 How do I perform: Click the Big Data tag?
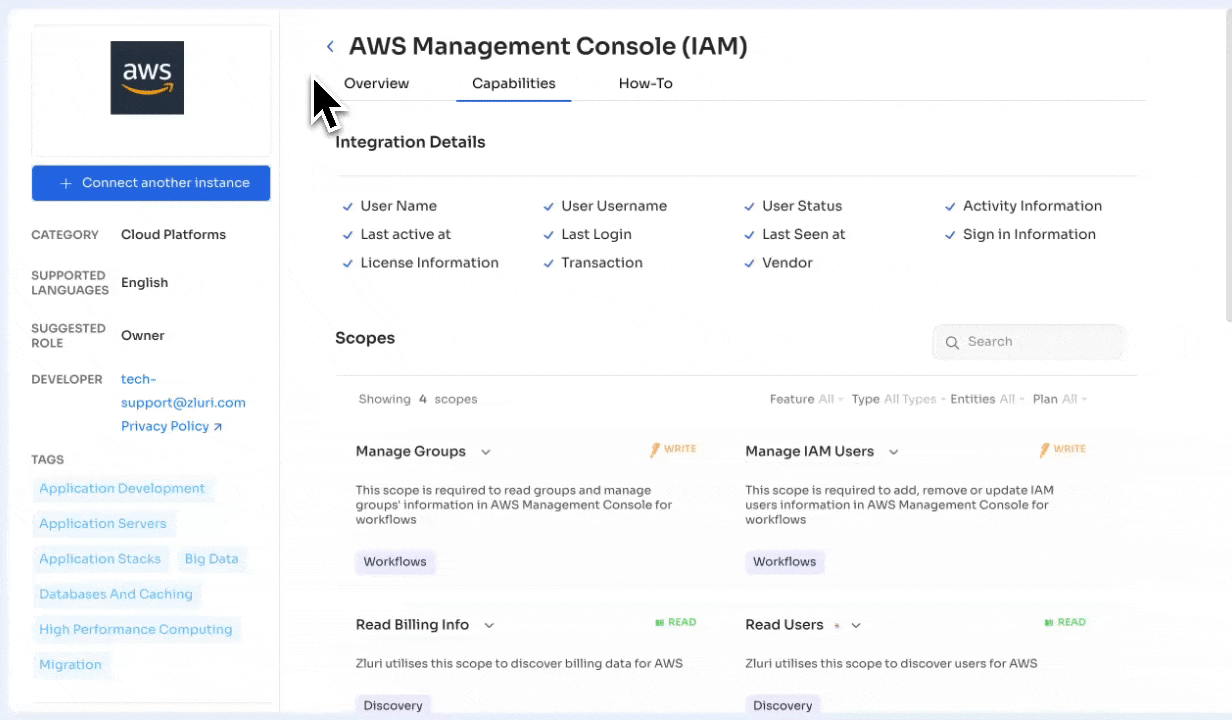coord(212,559)
